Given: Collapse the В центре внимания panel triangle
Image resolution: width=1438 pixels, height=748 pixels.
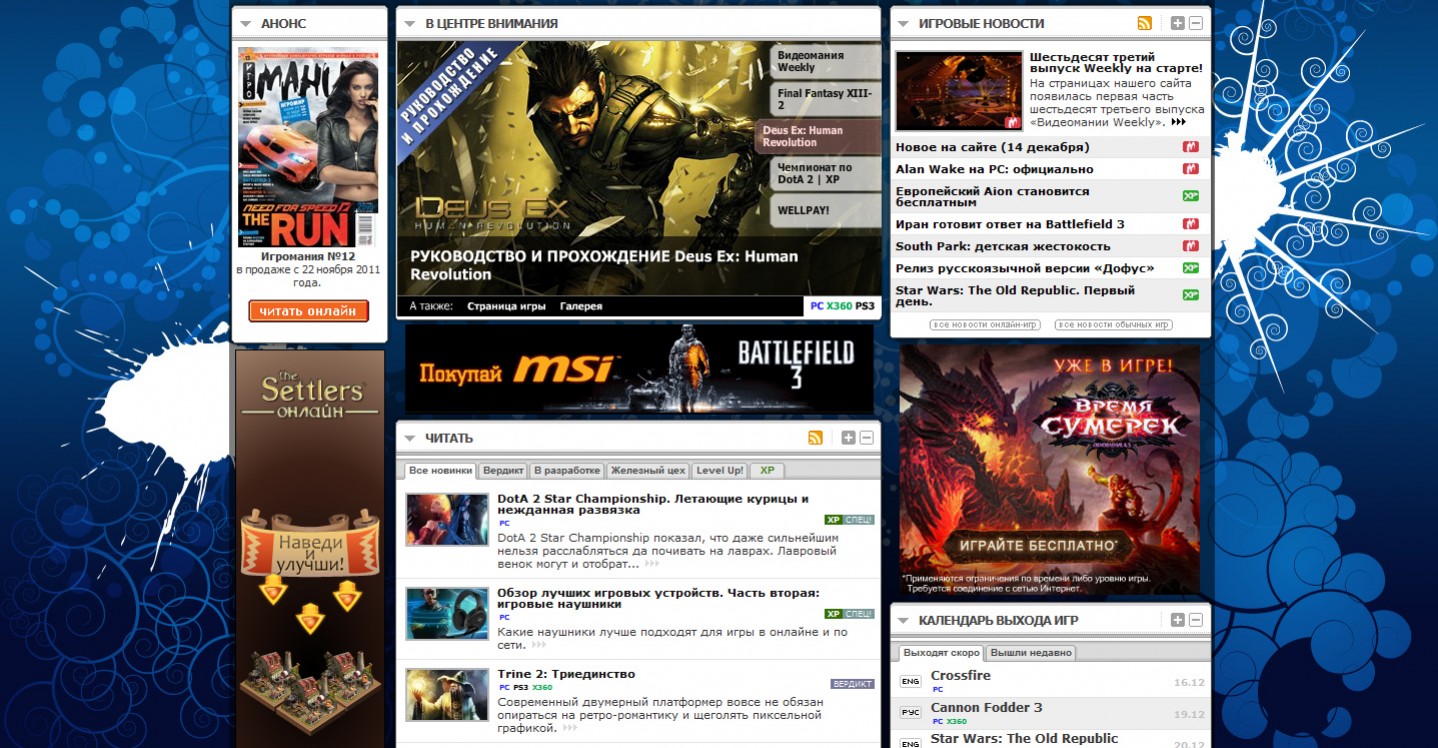Looking at the screenshot, I should pyautogui.click(x=410, y=23).
